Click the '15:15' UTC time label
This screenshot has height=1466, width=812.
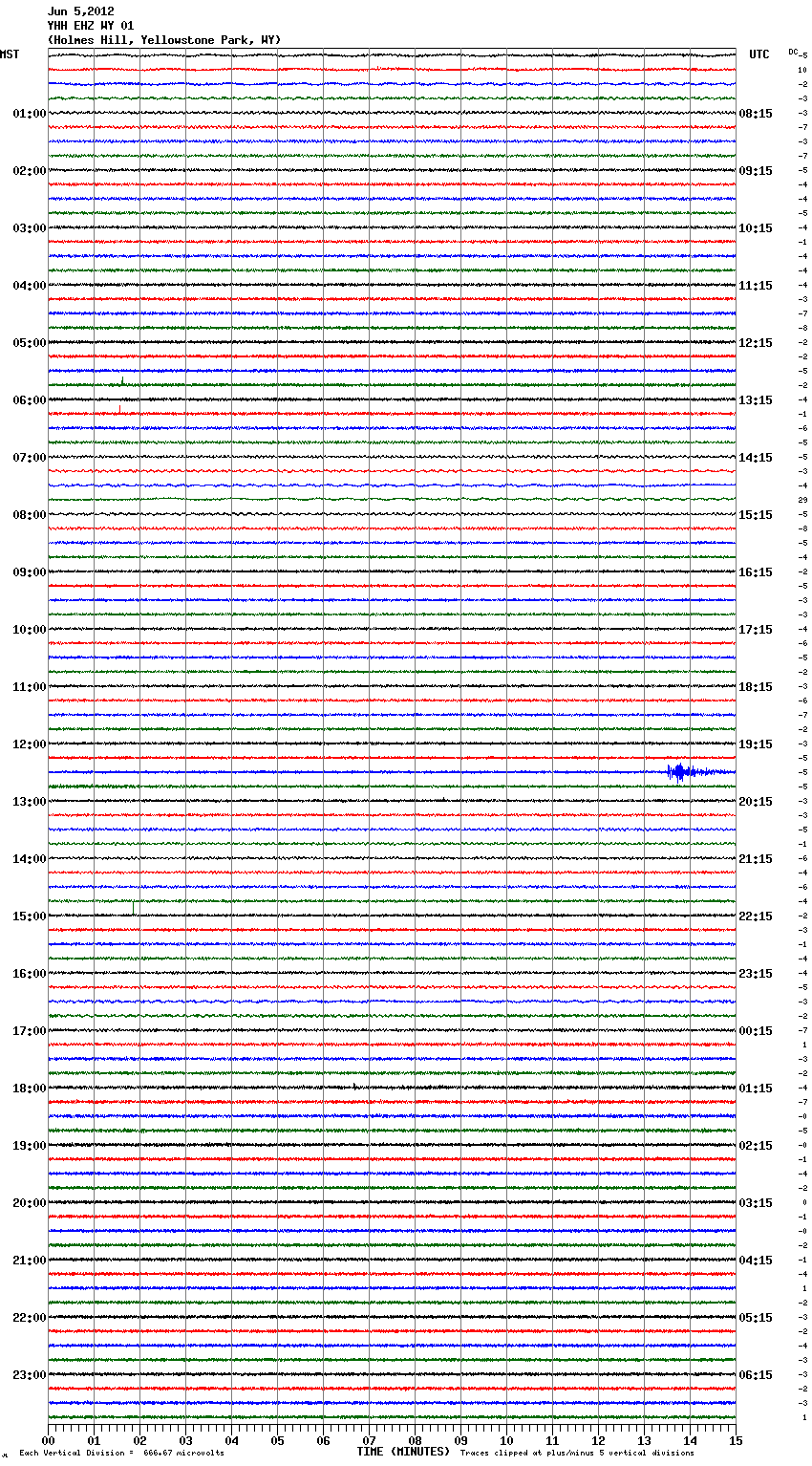point(756,514)
